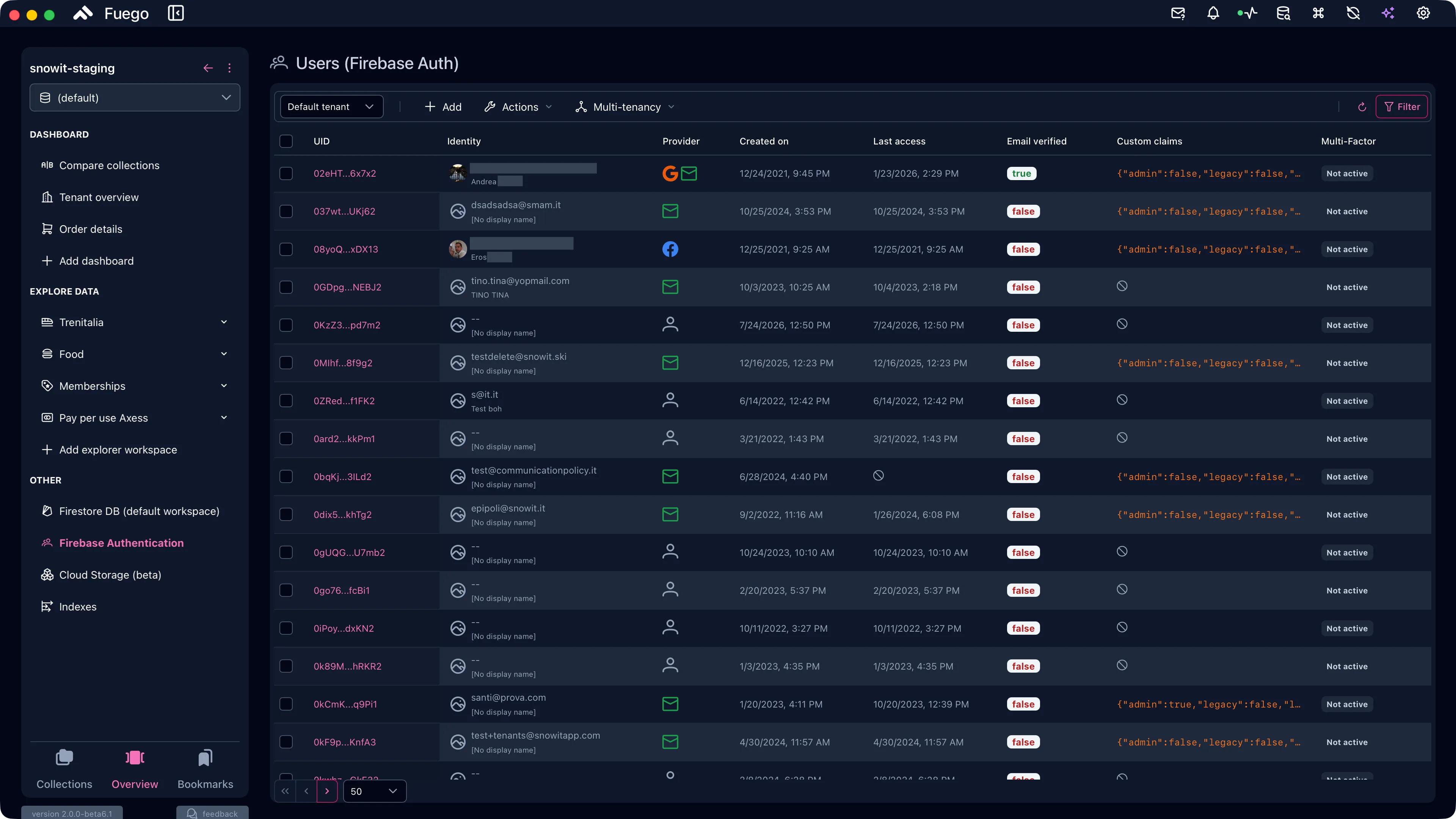Open the activity pulse monitor icon
The image size is (1456, 819).
(1247, 13)
